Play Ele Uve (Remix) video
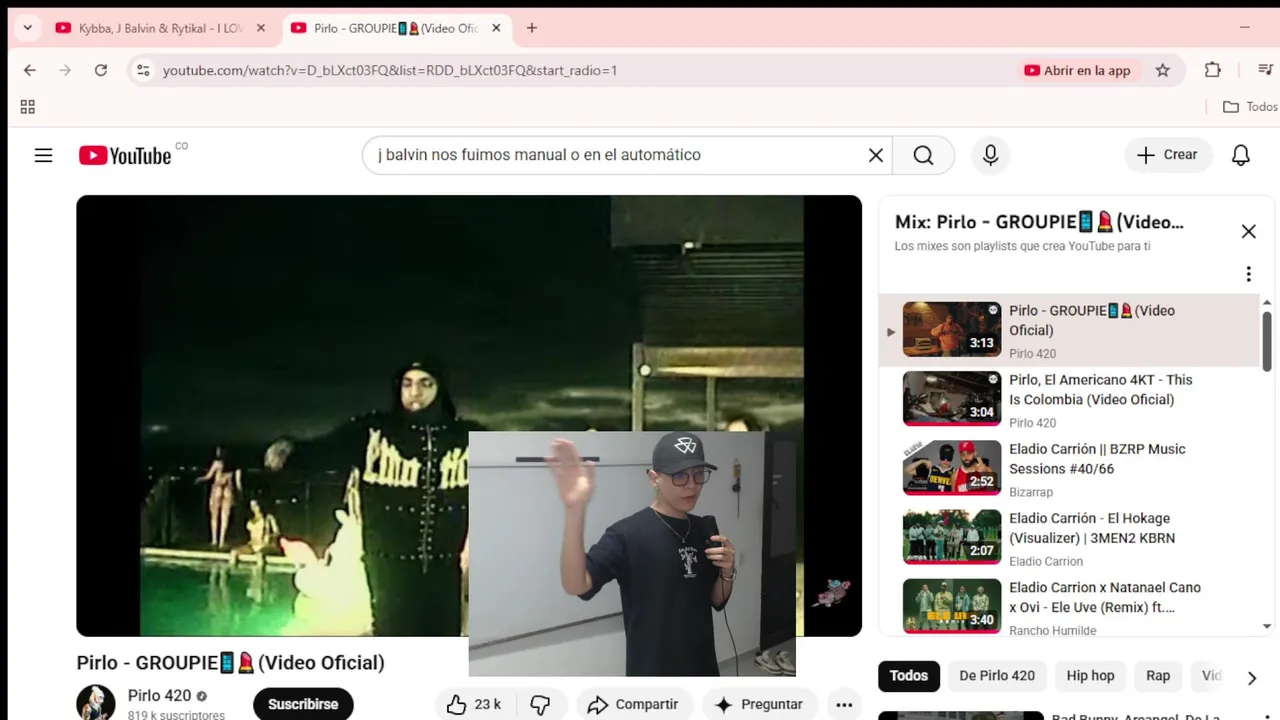The width and height of the screenshot is (1280, 720). point(1068,606)
